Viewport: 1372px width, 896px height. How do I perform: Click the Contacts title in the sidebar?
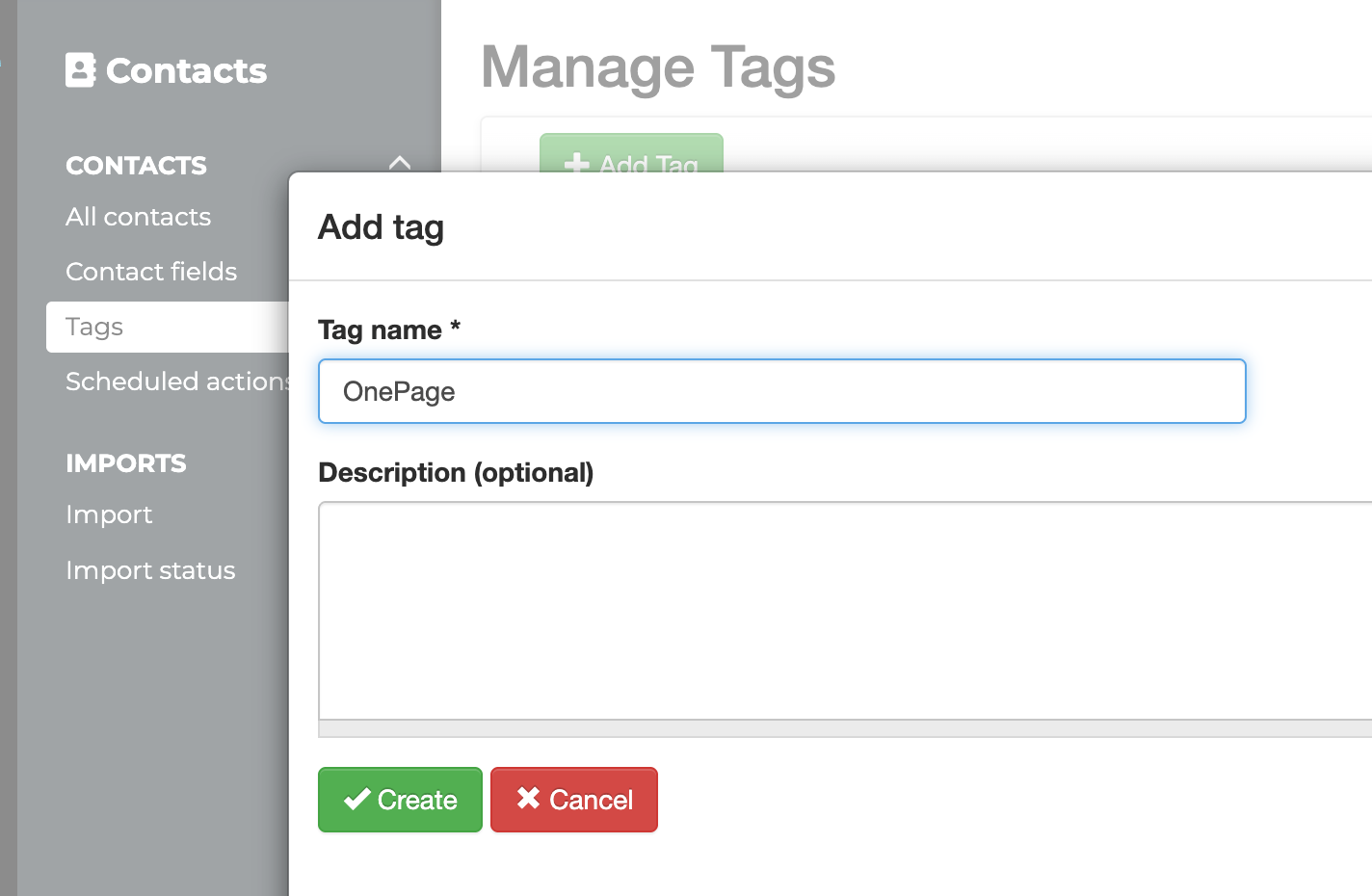(x=186, y=70)
